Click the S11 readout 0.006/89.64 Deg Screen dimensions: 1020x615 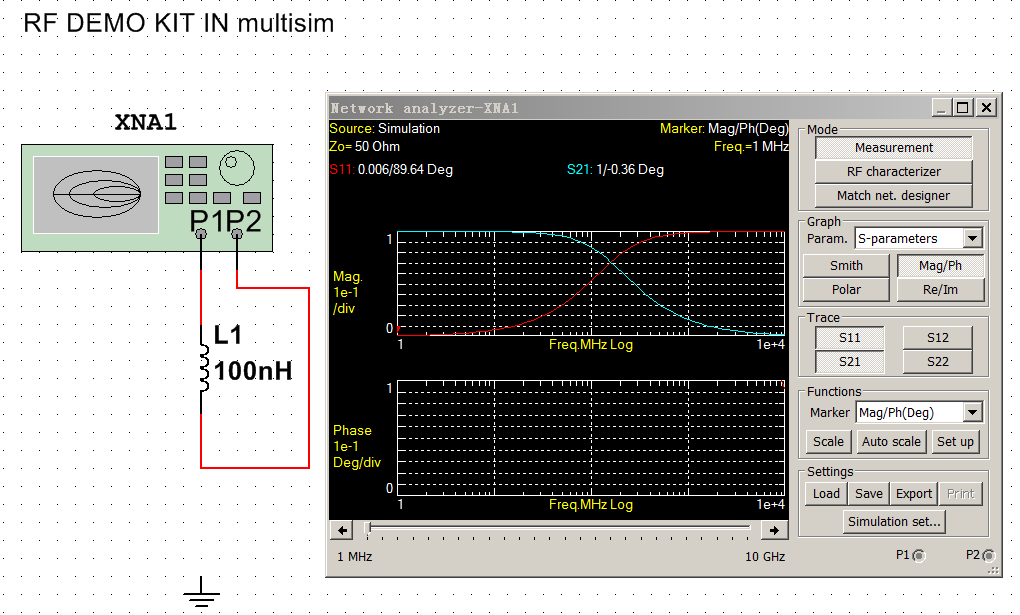pos(391,170)
